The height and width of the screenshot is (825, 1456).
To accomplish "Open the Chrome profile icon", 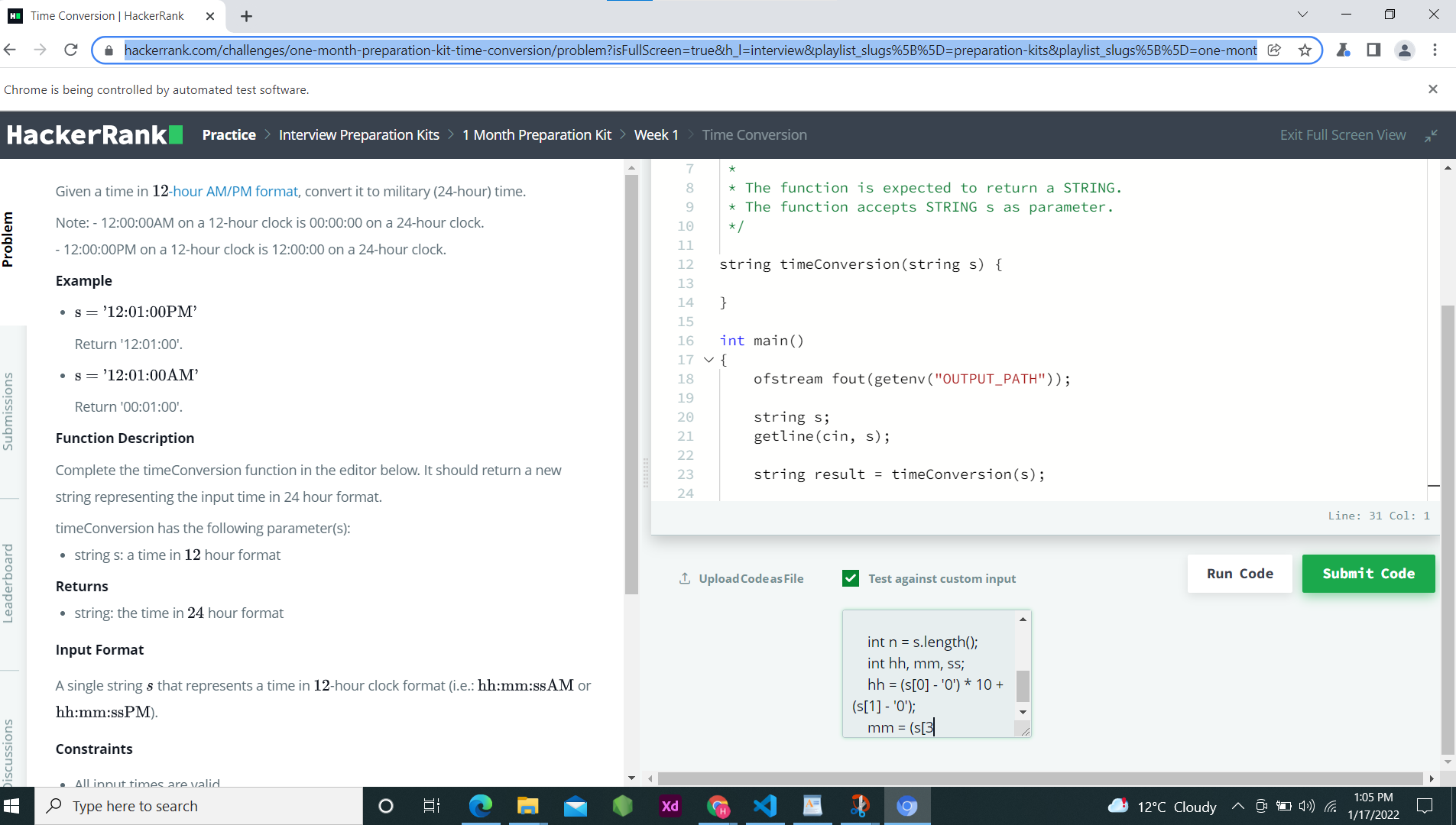I will click(x=1404, y=50).
